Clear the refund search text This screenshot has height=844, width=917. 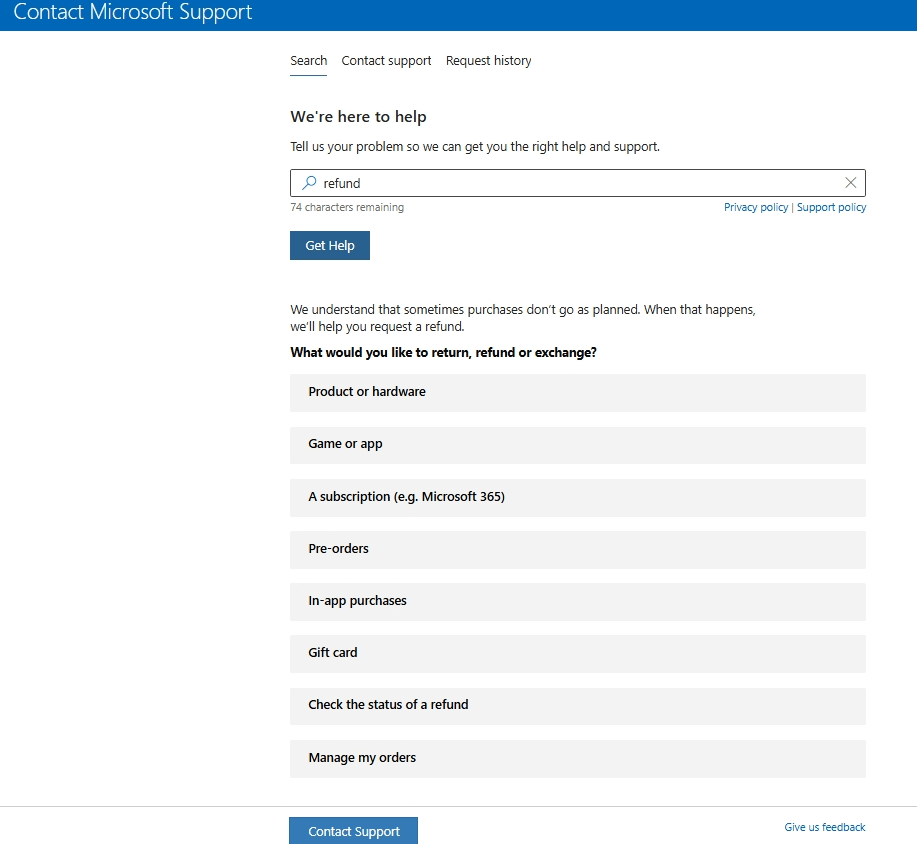850,183
